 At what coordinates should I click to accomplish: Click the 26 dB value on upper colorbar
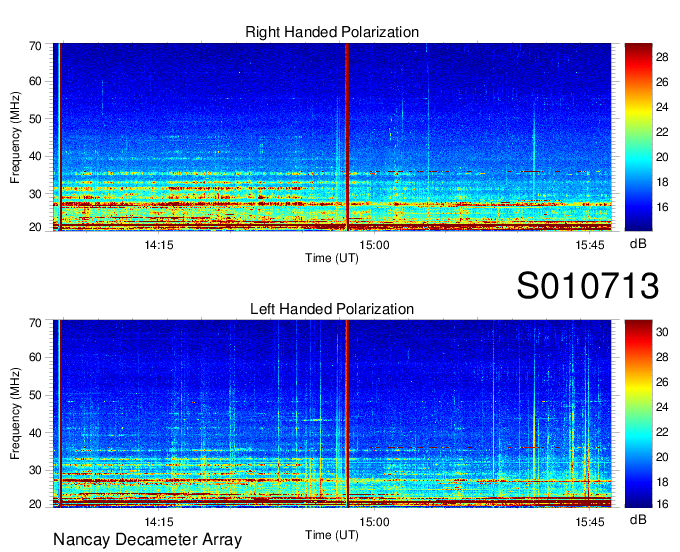[x=662, y=82]
